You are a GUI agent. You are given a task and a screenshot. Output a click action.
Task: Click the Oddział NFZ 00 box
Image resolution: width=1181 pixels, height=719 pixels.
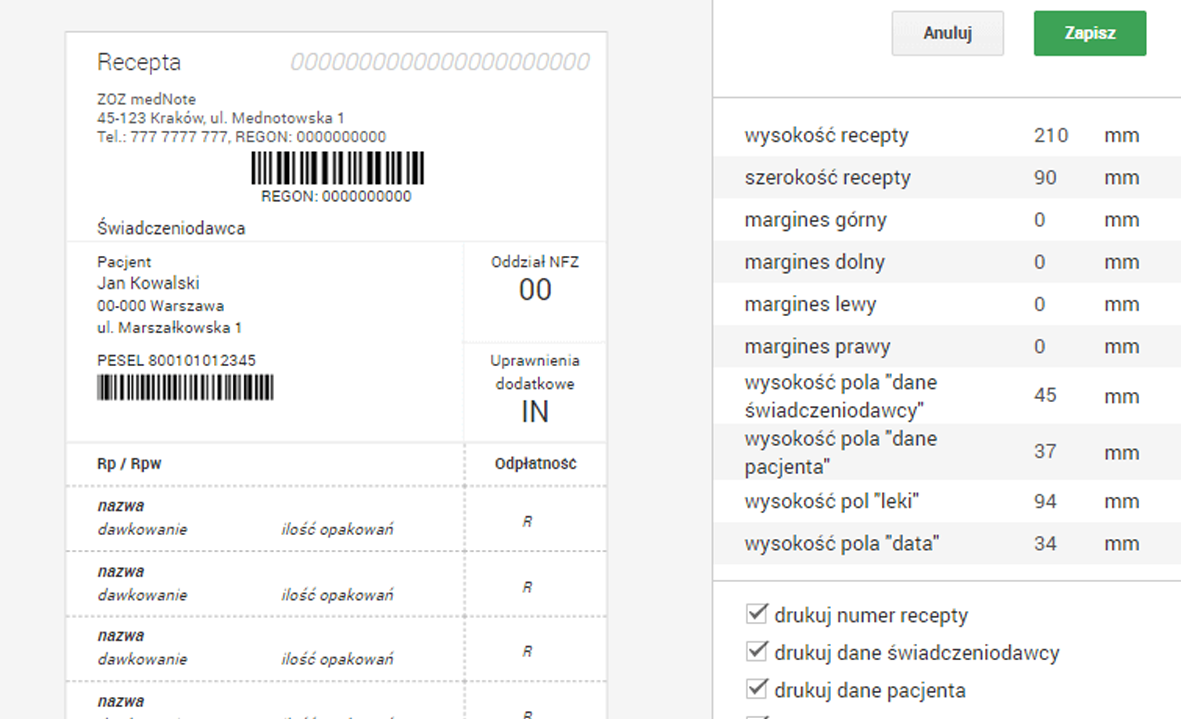point(535,292)
